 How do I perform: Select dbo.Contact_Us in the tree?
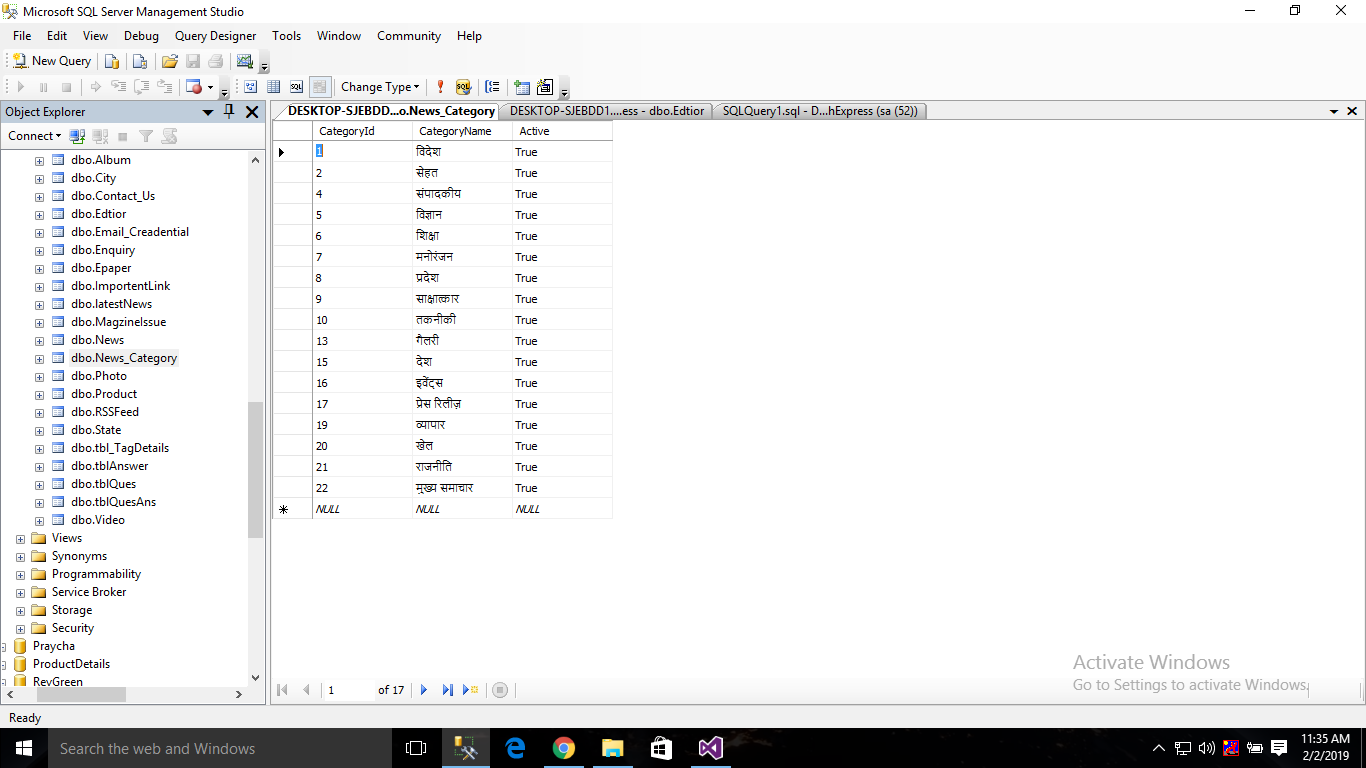point(113,196)
